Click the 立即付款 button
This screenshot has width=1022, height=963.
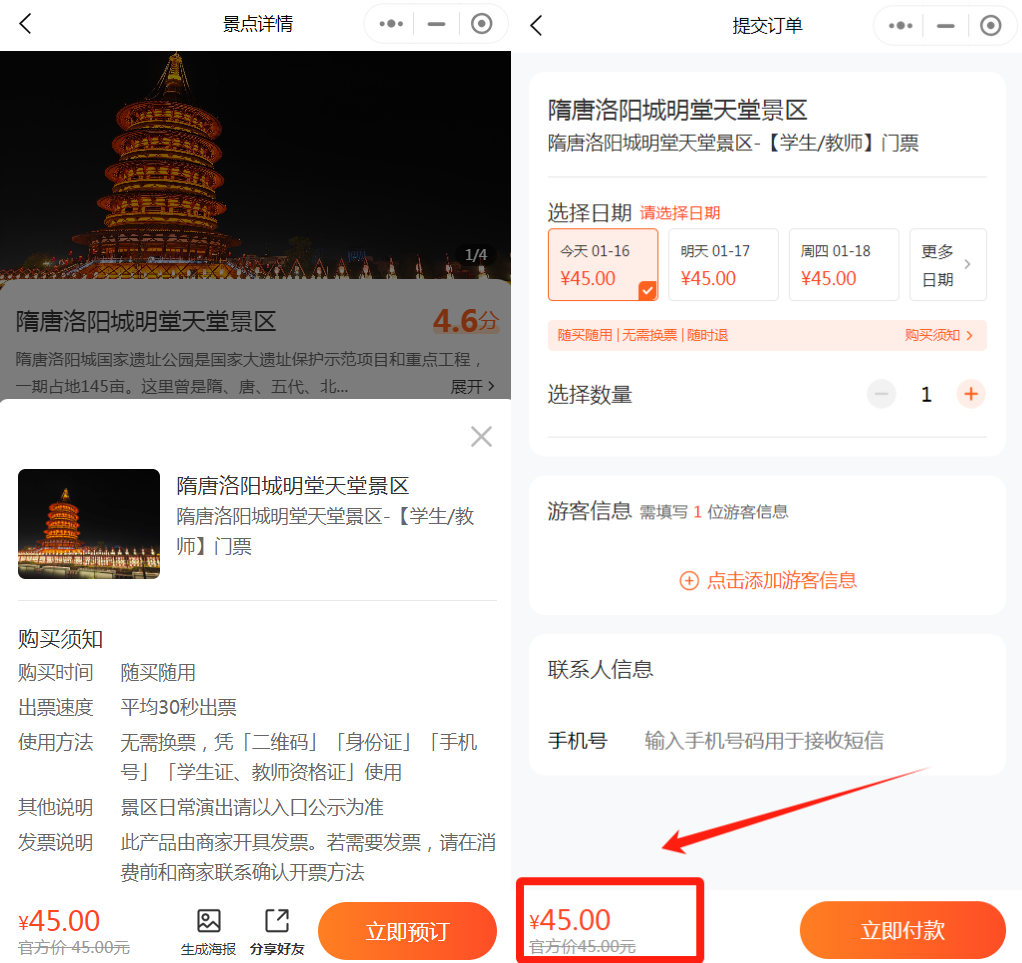click(903, 930)
